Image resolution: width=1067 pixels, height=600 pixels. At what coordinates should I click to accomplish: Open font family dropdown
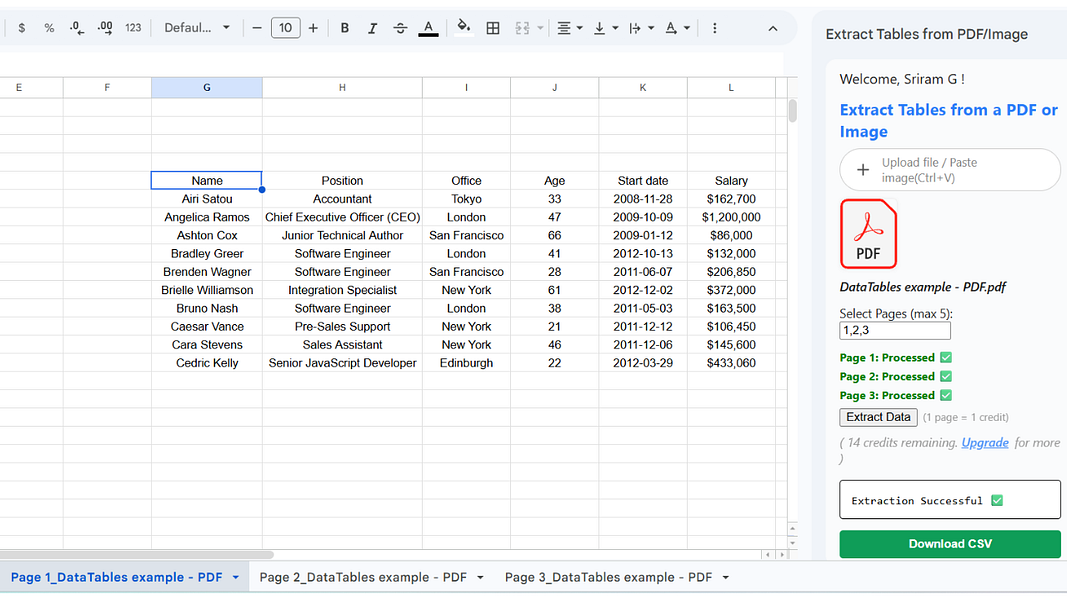[197, 28]
